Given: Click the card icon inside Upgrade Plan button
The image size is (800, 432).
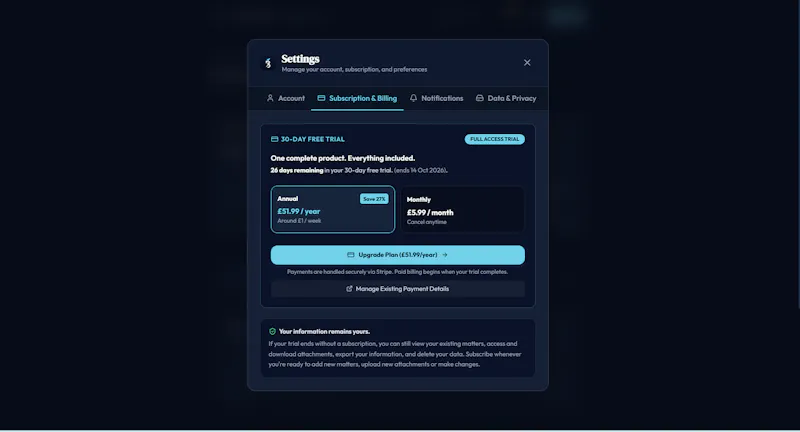Looking at the screenshot, I should (x=351, y=255).
